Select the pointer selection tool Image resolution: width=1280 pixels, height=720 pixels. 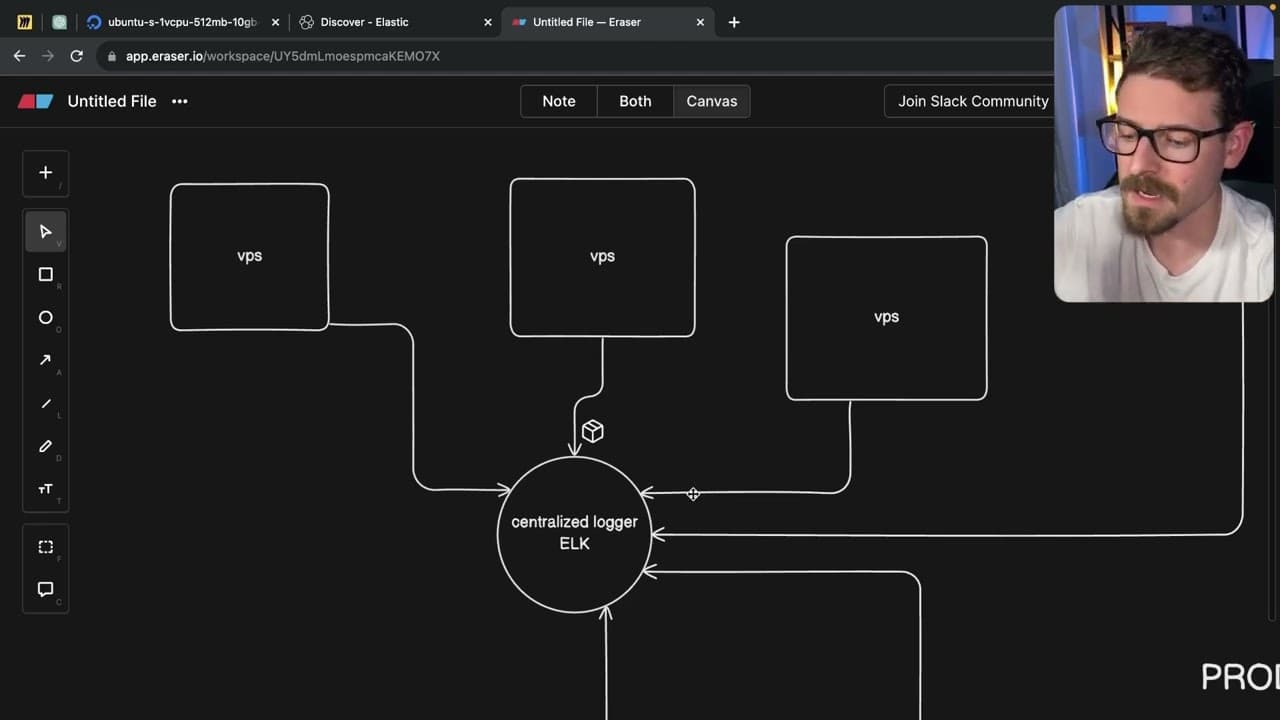tap(45, 232)
